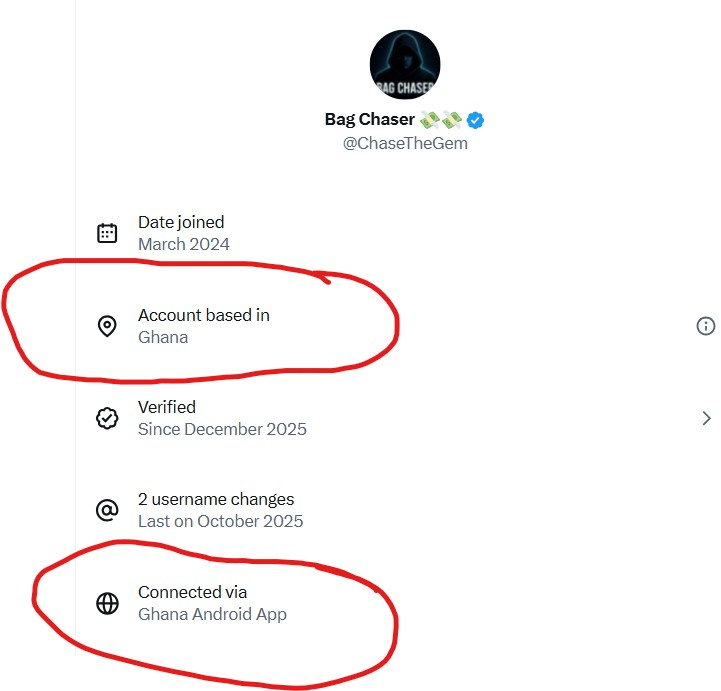Click the March 2024 join date

click(x=184, y=244)
